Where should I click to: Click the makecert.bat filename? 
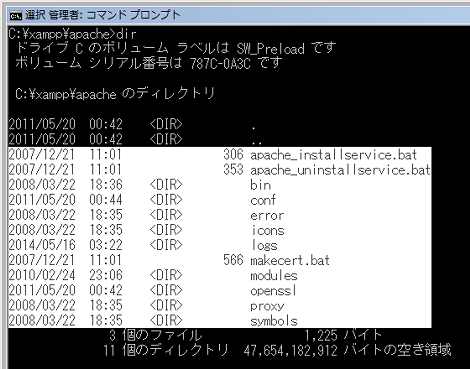pyautogui.click(x=290, y=260)
